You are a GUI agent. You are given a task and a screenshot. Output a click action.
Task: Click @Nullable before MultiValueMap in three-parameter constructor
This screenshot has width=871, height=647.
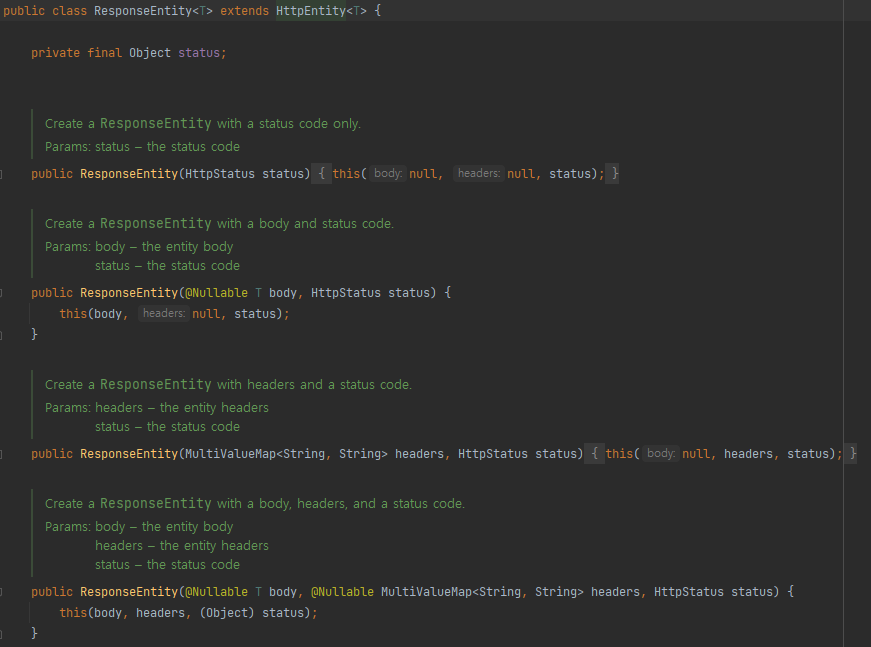pos(342,591)
